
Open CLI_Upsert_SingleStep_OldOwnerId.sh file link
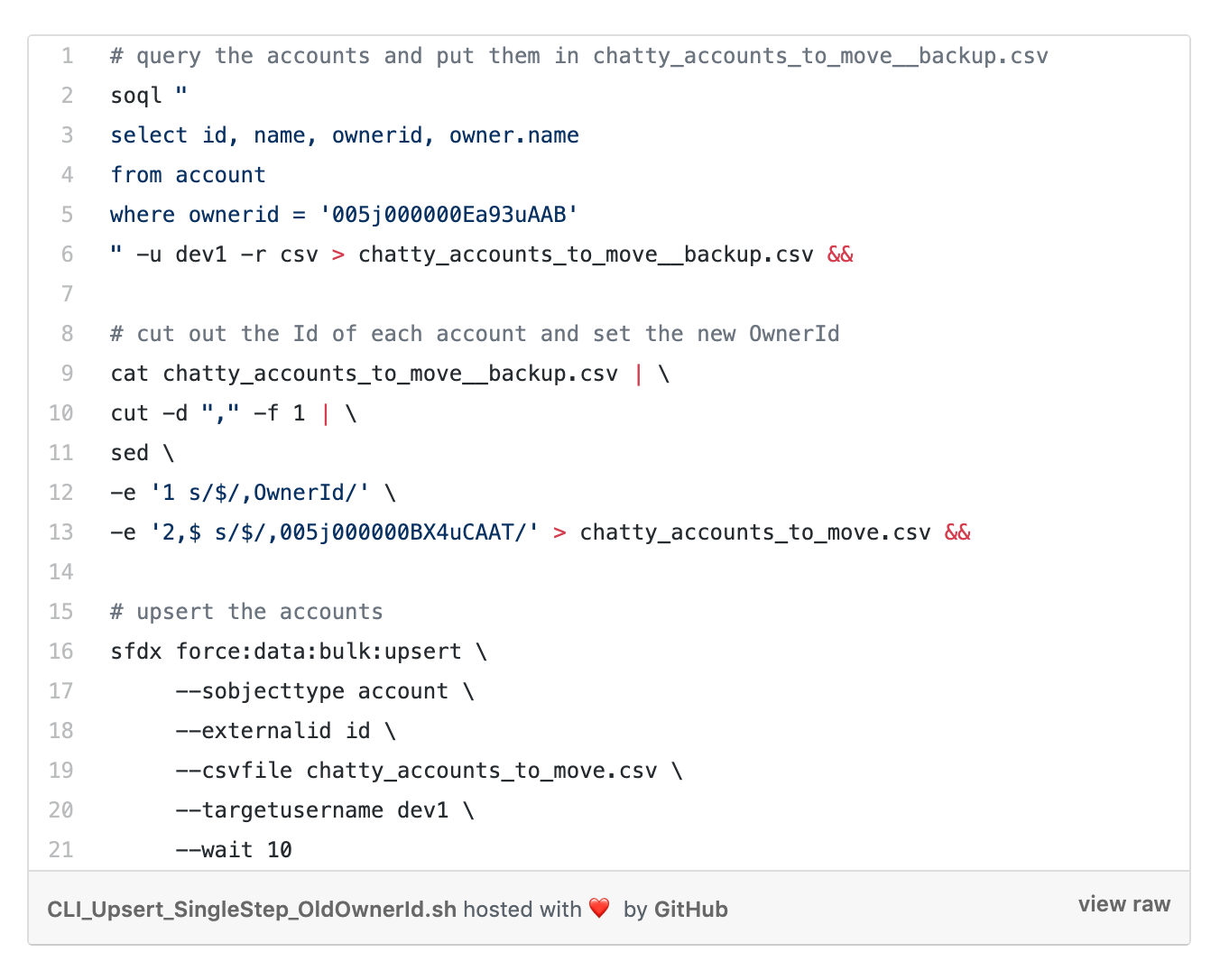coord(252,909)
